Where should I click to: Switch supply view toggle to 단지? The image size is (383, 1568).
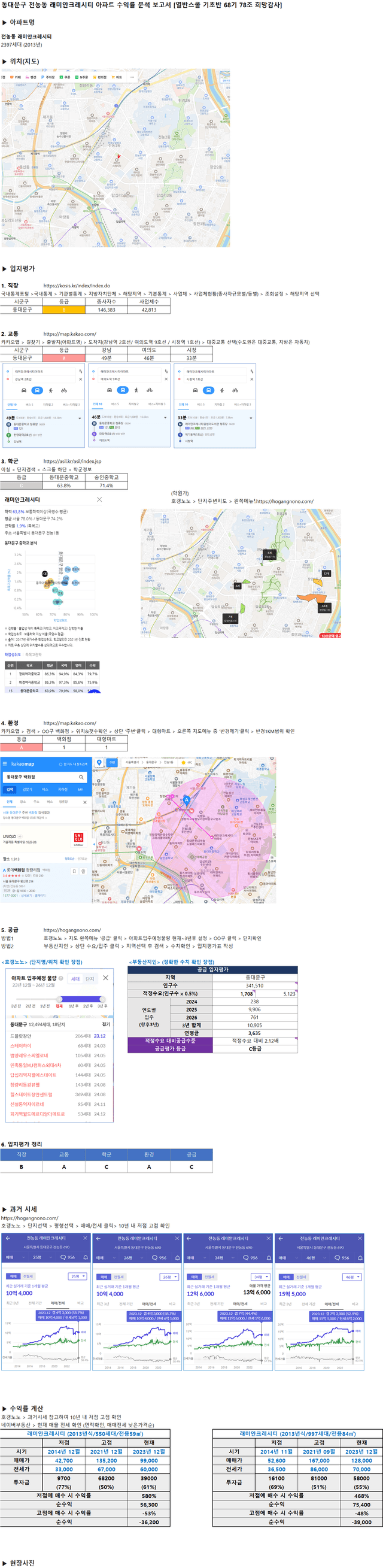pos(90,979)
